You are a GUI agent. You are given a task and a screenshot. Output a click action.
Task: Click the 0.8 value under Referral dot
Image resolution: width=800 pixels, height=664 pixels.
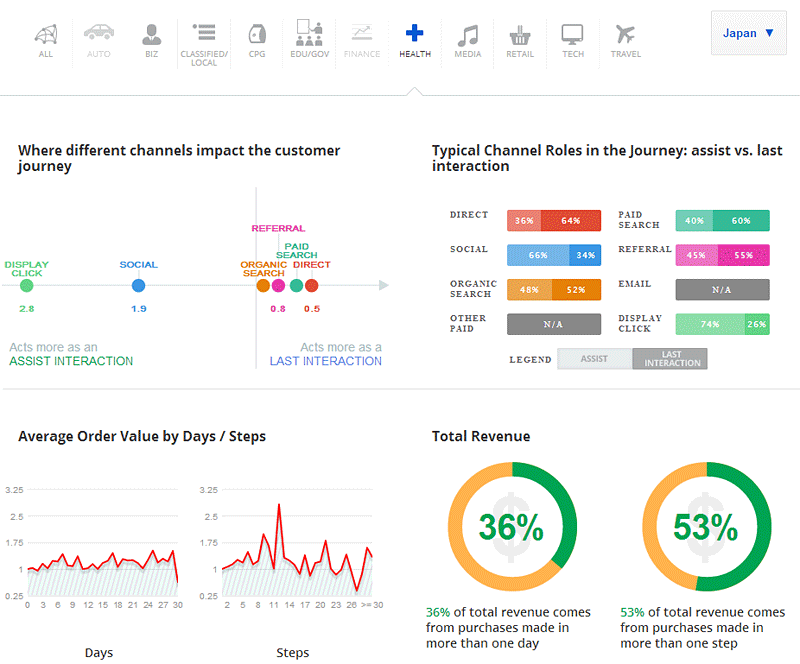coord(278,309)
